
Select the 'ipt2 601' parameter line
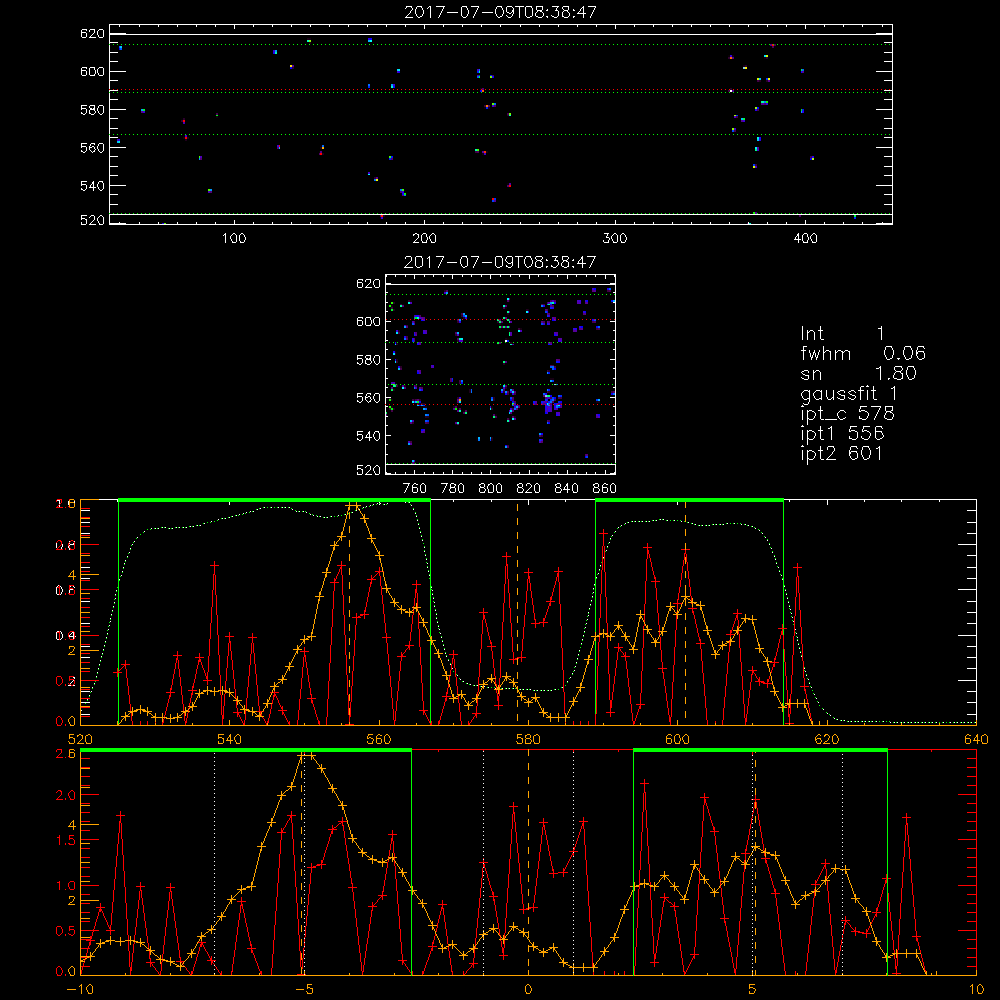click(x=842, y=453)
